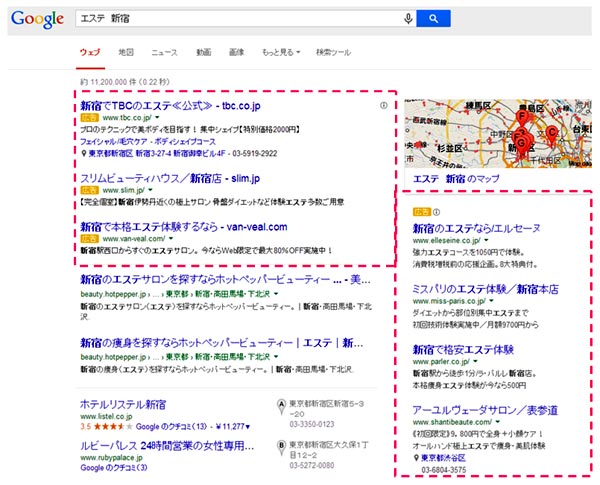Open Google のクチコミ(3) reviews link
This screenshot has width=600, height=485.
[114, 468]
